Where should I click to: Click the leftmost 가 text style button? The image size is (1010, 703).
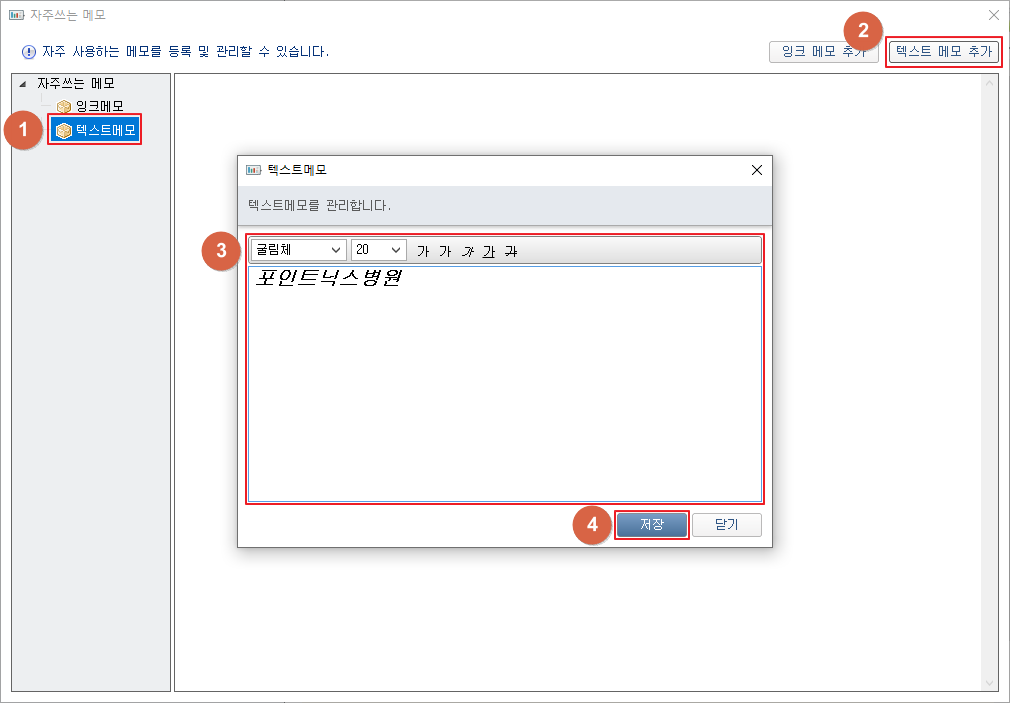point(423,251)
